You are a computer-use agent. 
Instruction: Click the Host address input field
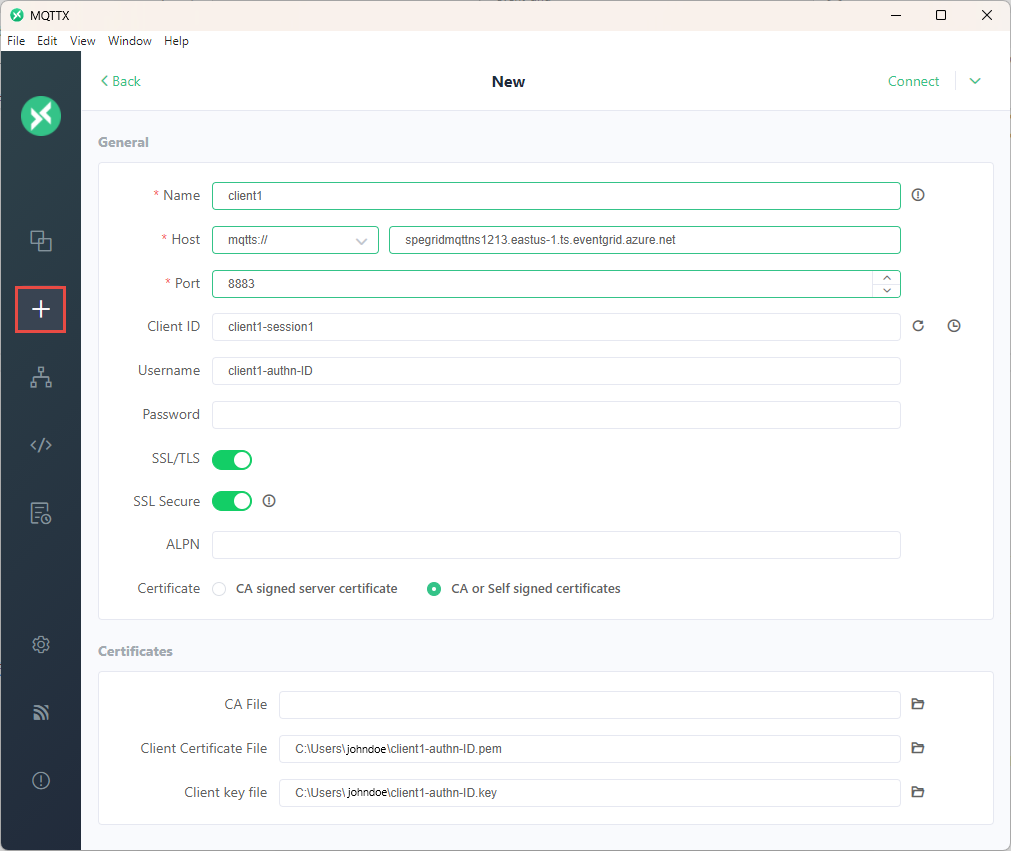(x=645, y=240)
